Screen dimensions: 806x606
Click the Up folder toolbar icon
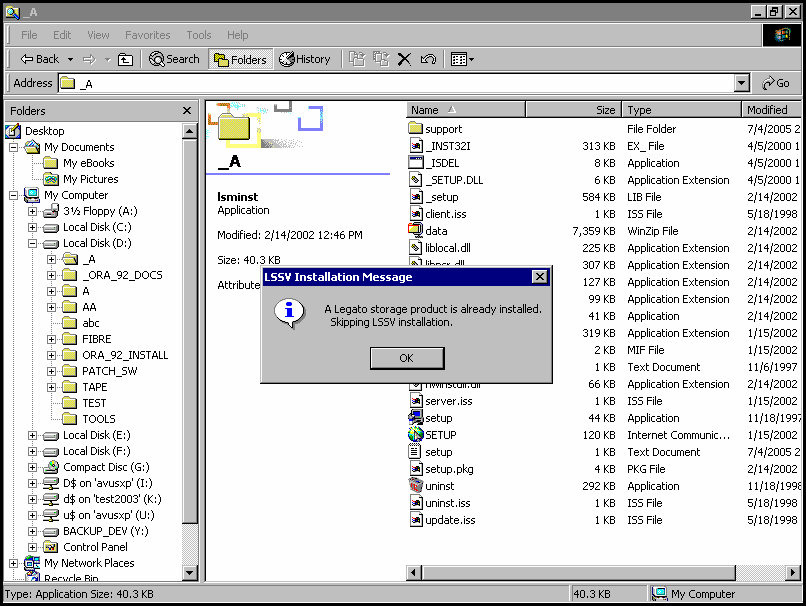click(x=125, y=60)
